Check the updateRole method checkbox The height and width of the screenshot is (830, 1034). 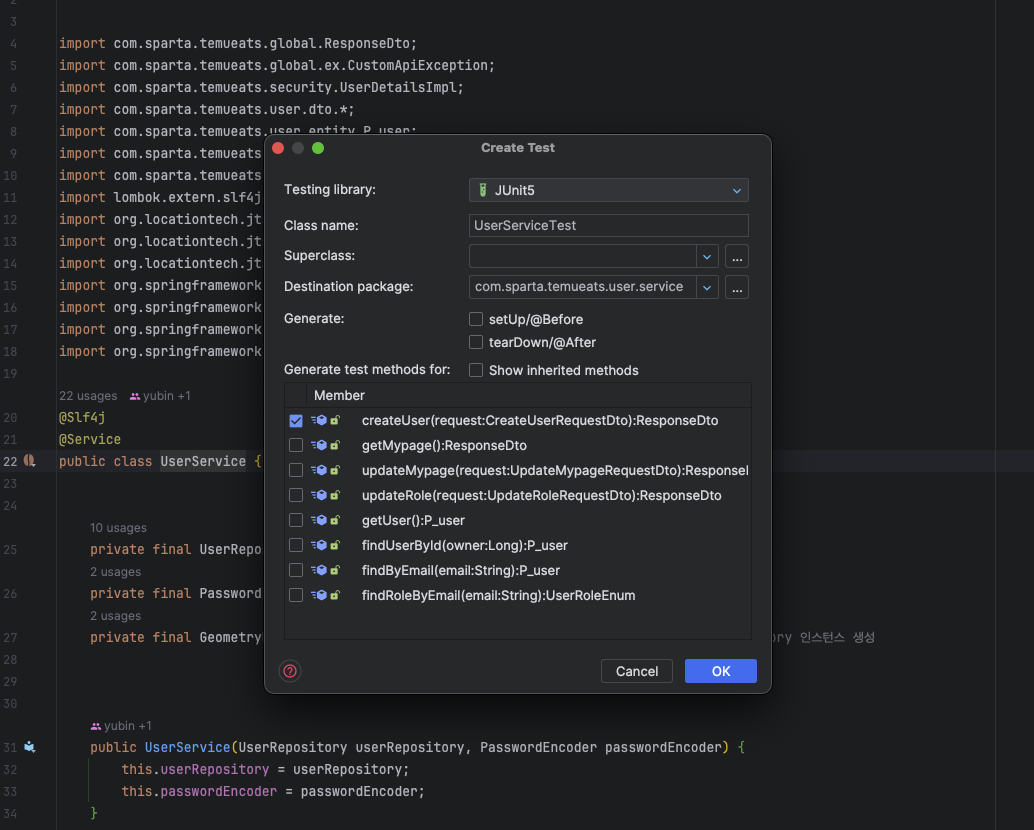[x=296, y=495]
